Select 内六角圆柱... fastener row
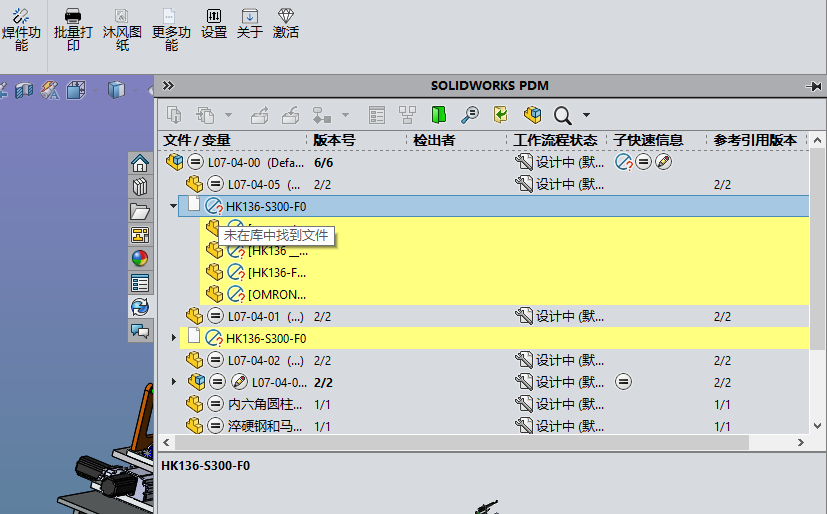This screenshot has height=514, width=827. (x=483, y=404)
